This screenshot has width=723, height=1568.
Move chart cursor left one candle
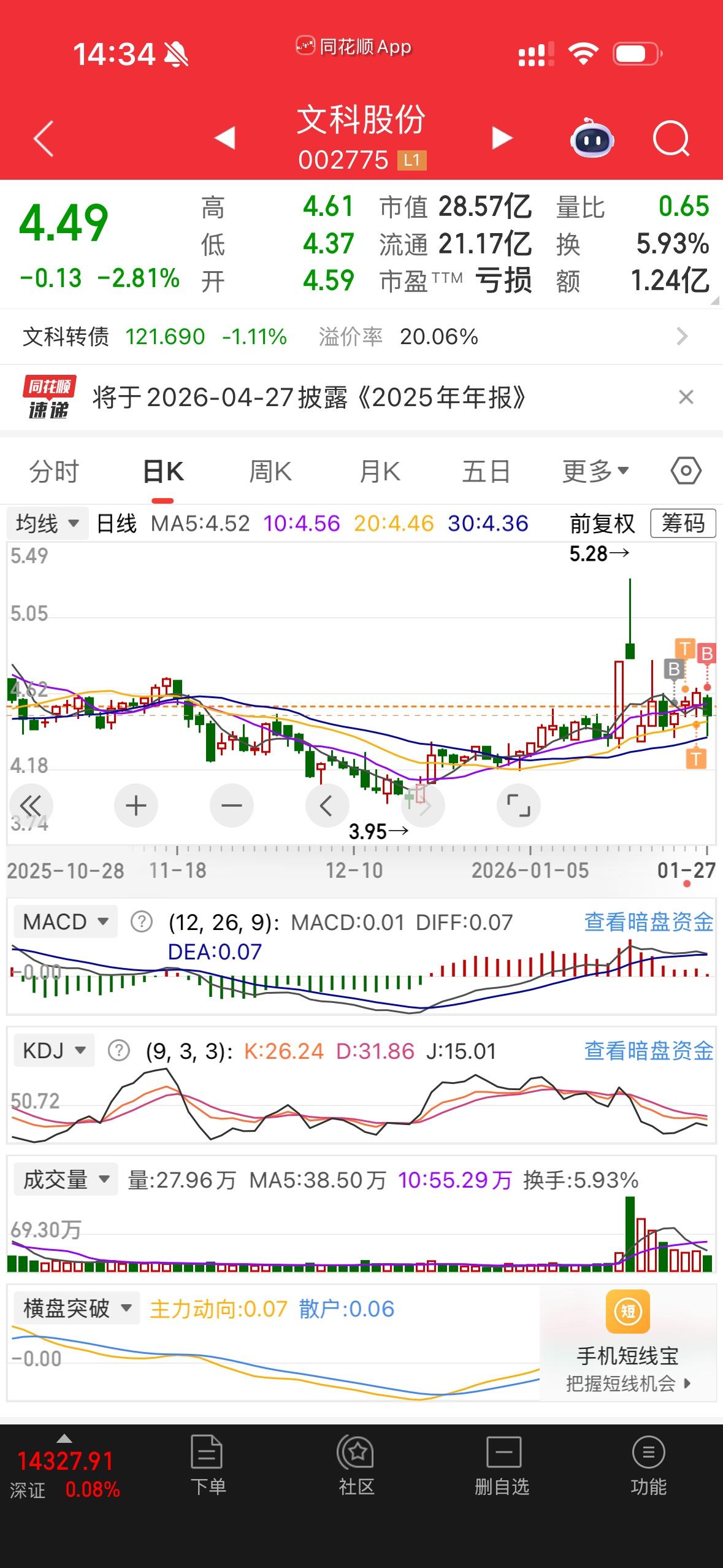327,805
